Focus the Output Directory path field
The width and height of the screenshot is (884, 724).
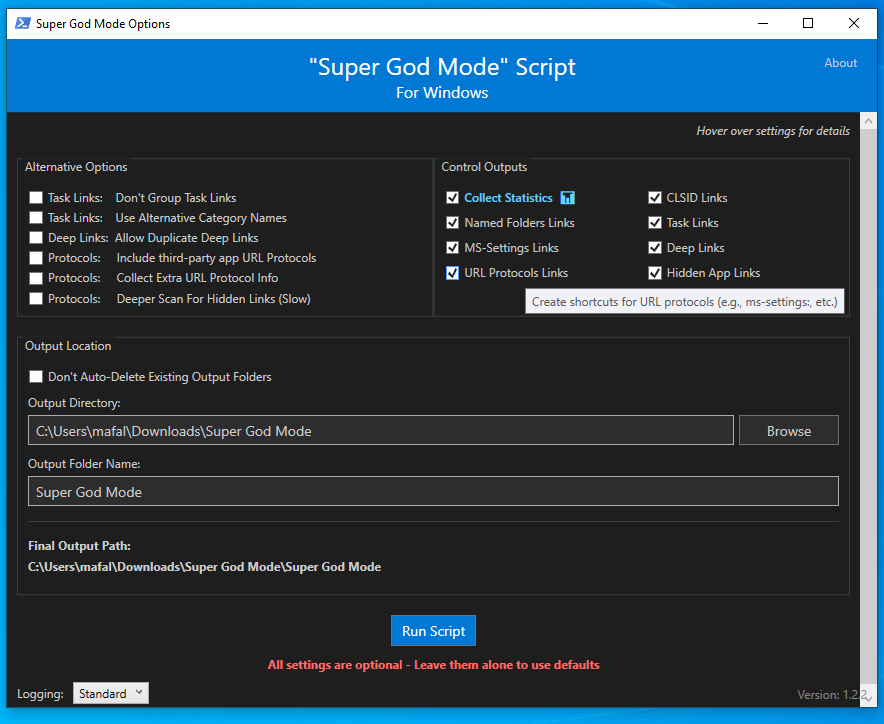(x=381, y=431)
